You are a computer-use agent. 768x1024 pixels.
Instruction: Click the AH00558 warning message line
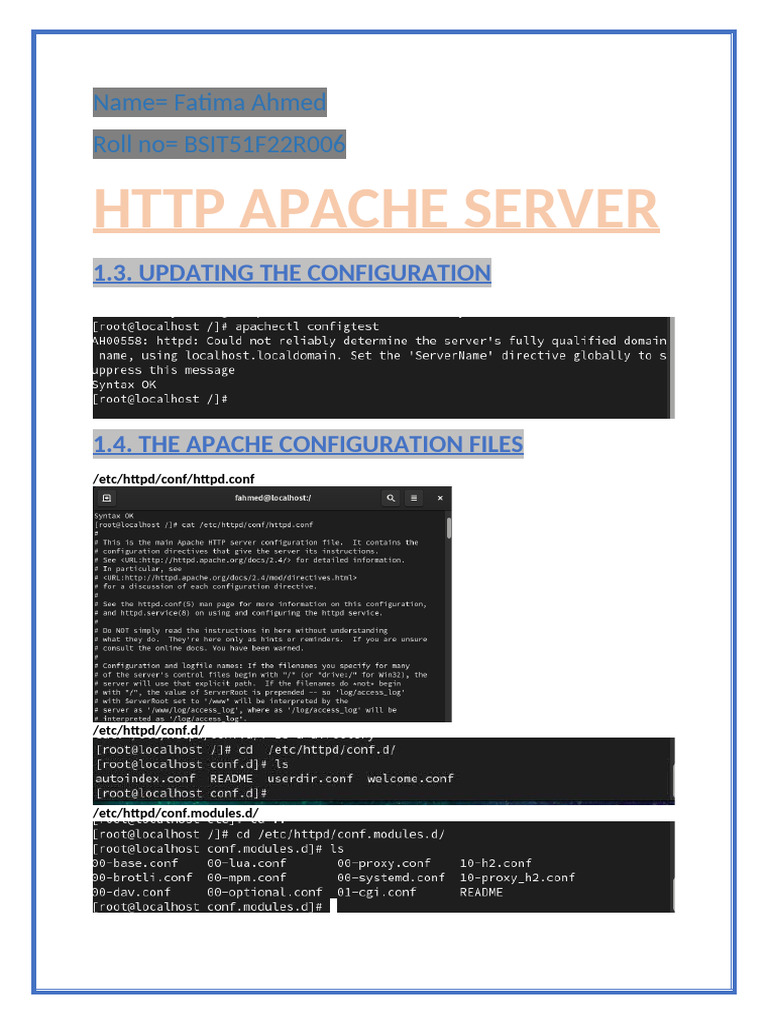coord(380,355)
